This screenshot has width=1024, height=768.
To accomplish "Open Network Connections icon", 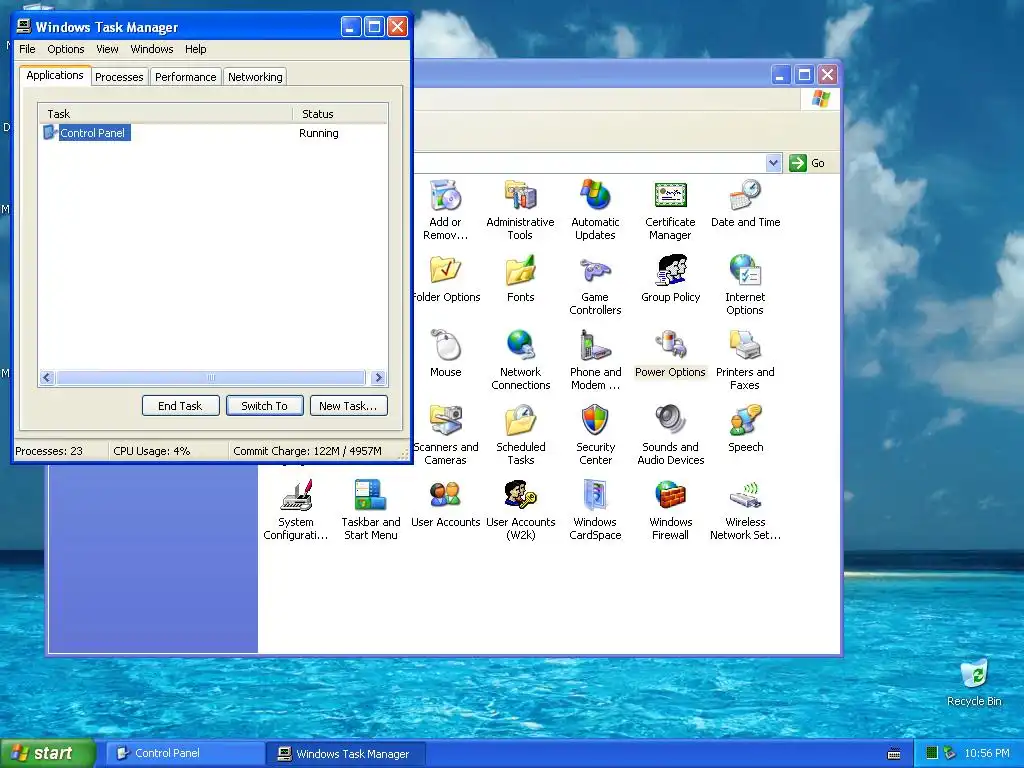I will (520, 360).
